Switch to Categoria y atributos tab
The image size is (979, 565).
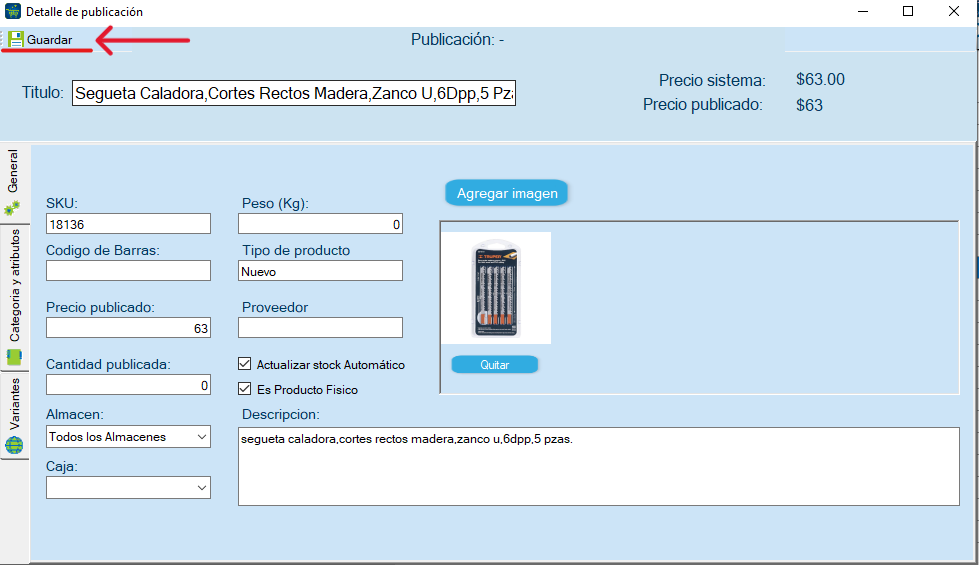coord(14,298)
